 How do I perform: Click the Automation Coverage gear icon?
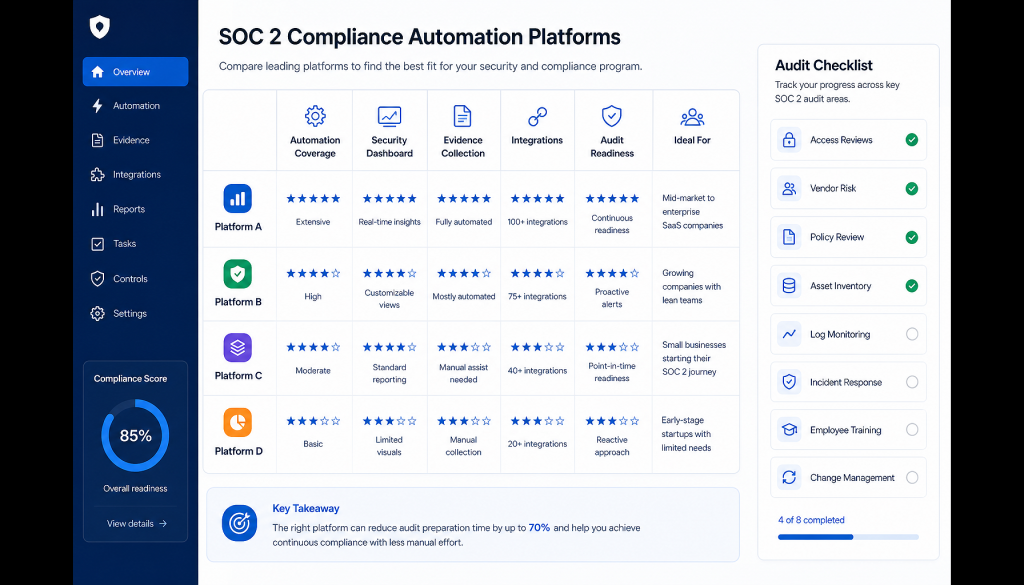click(315, 116)
